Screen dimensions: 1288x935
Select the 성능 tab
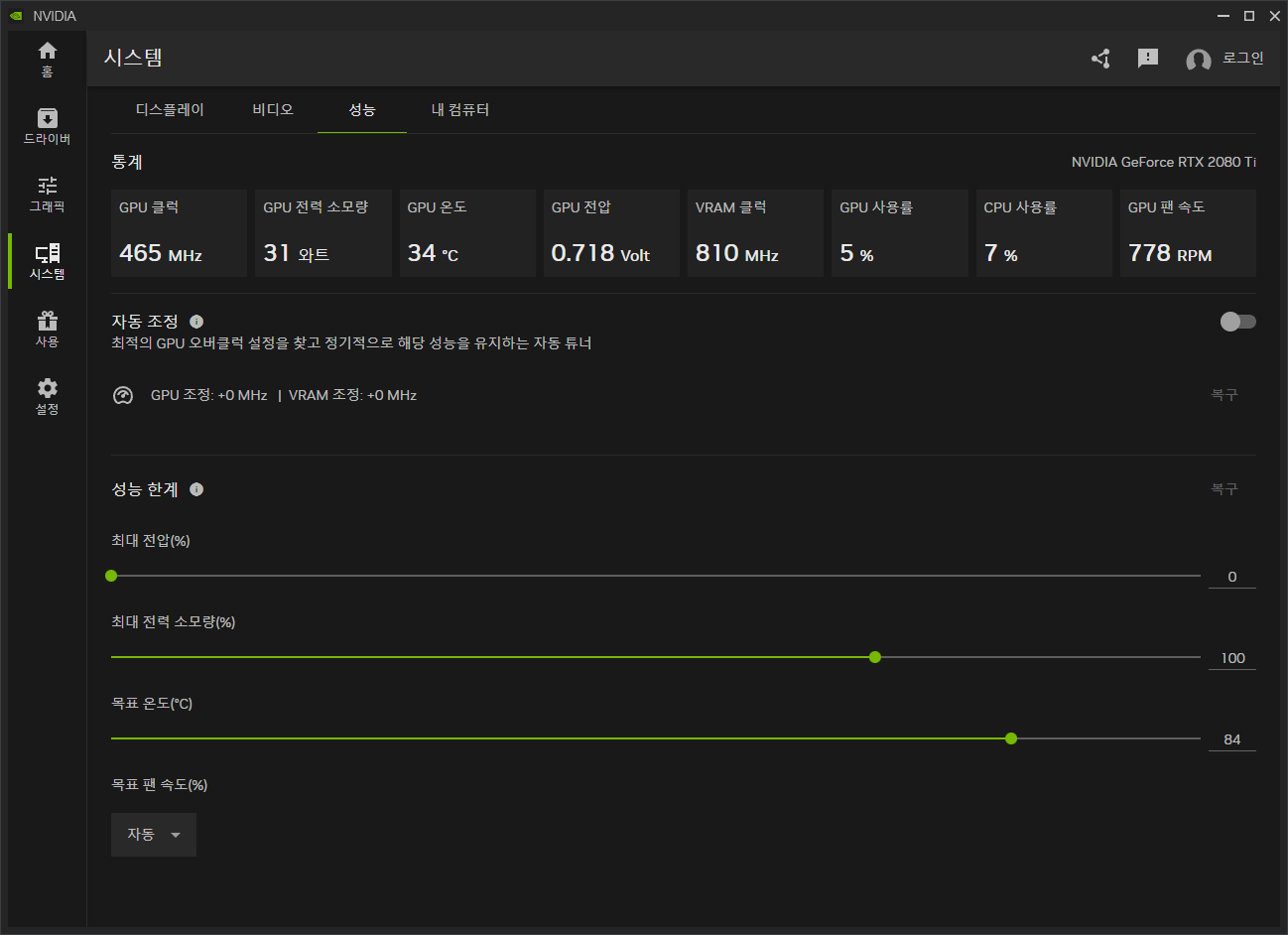(362, 110)
